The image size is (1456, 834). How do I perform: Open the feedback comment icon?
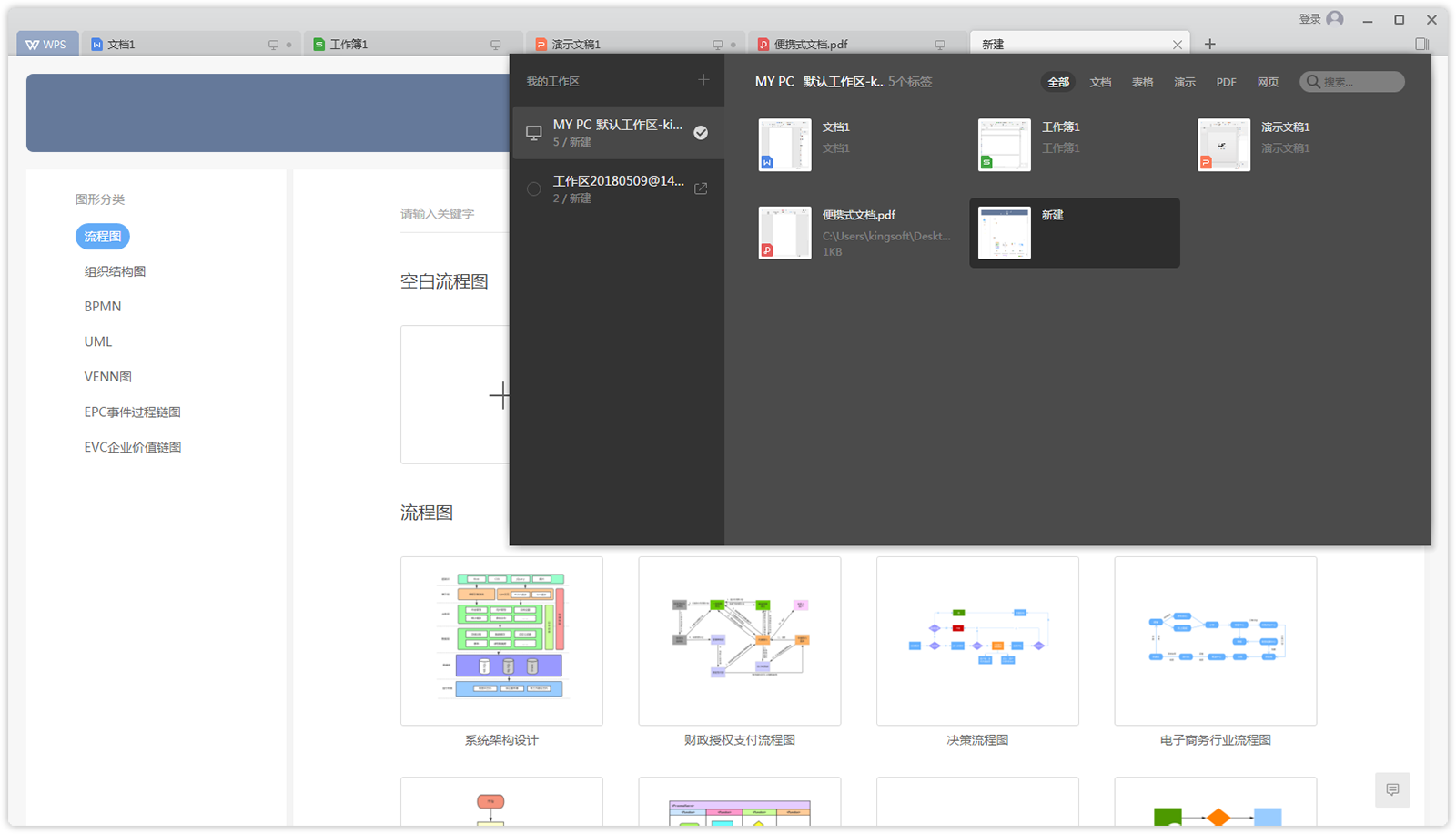coord(1392,789)
